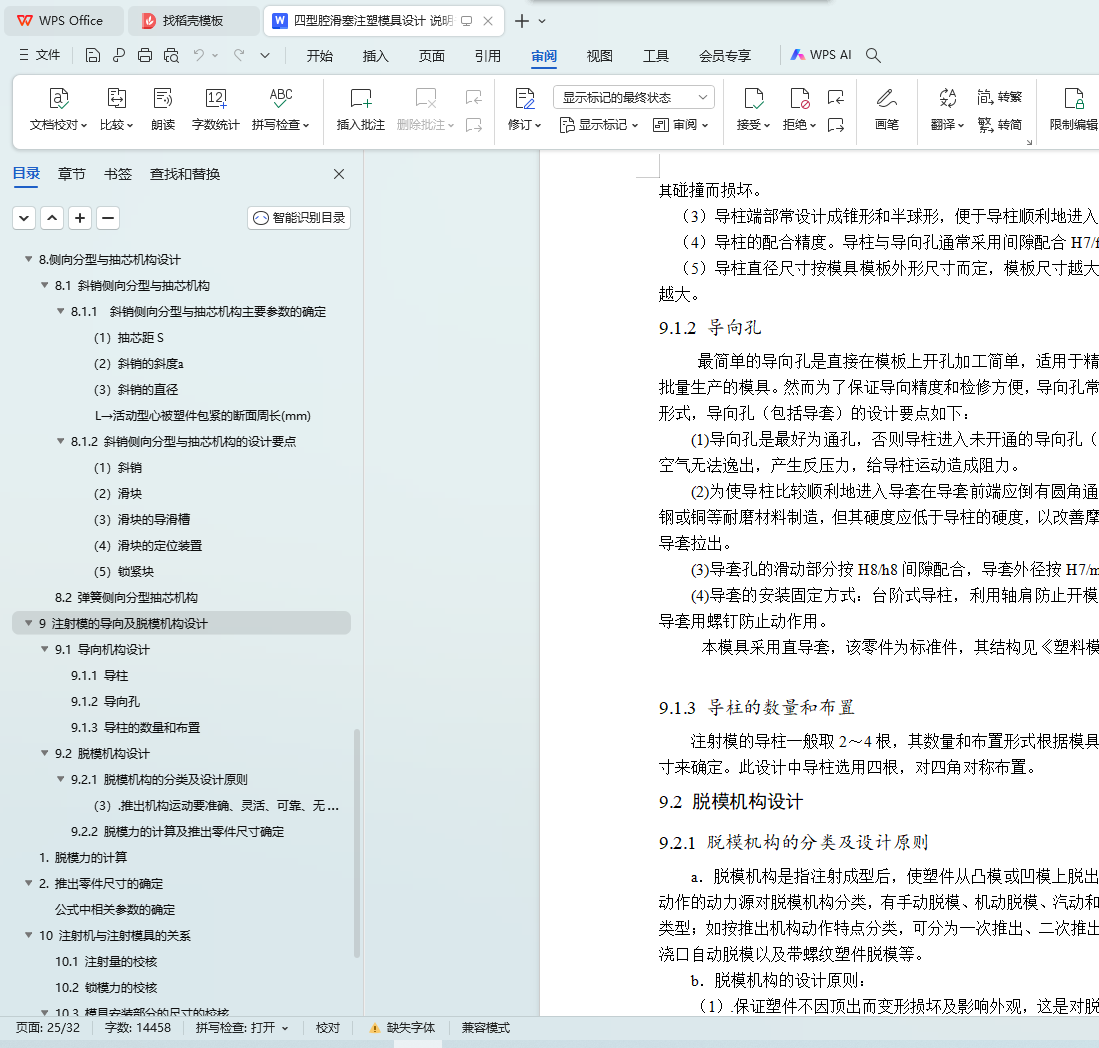
Task: Convert text with 转繁 traditional Chinese
Action: click(999, 97)
